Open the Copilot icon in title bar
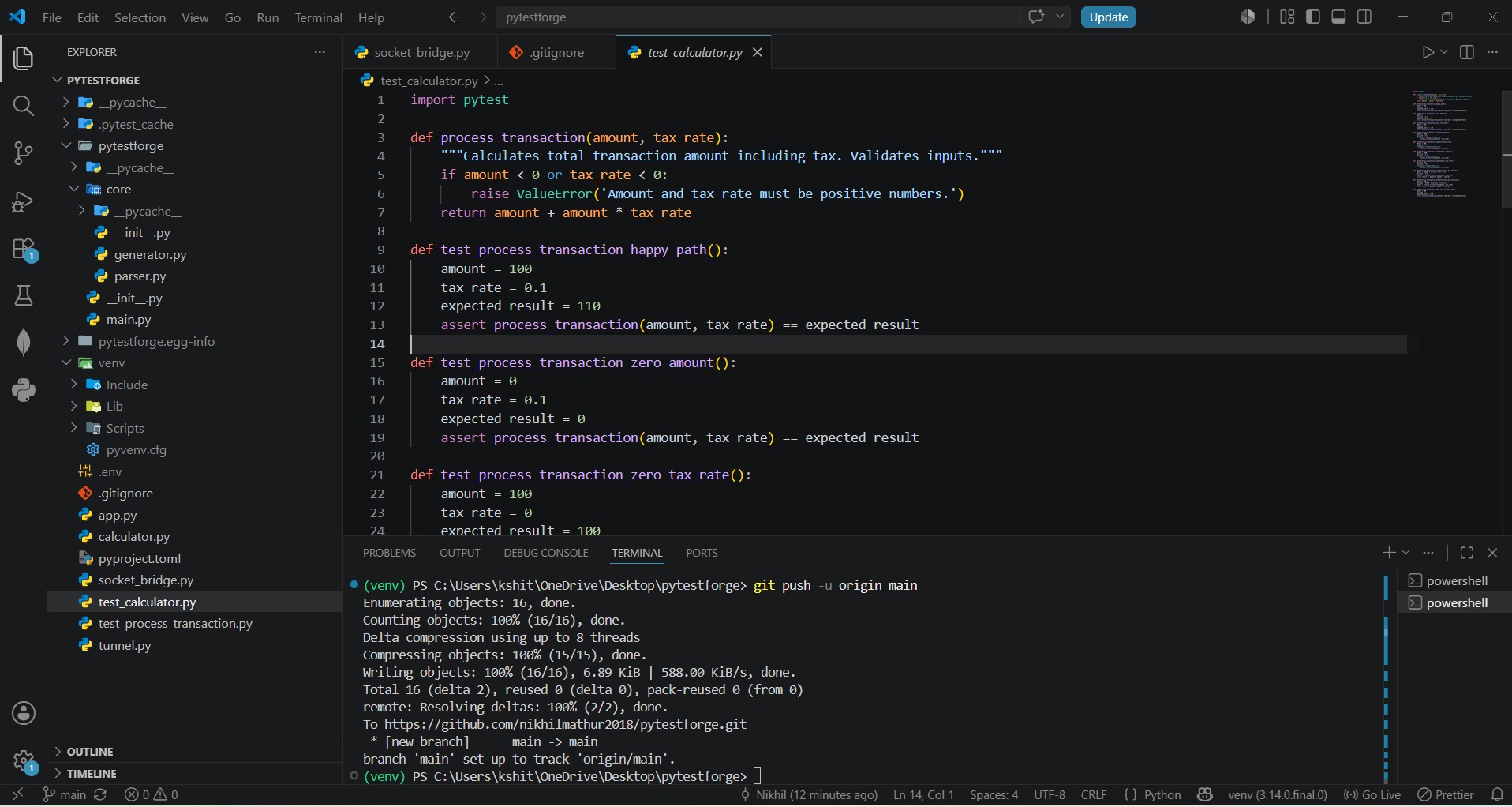1512x807 pixels. click(x=1248, y=17)
